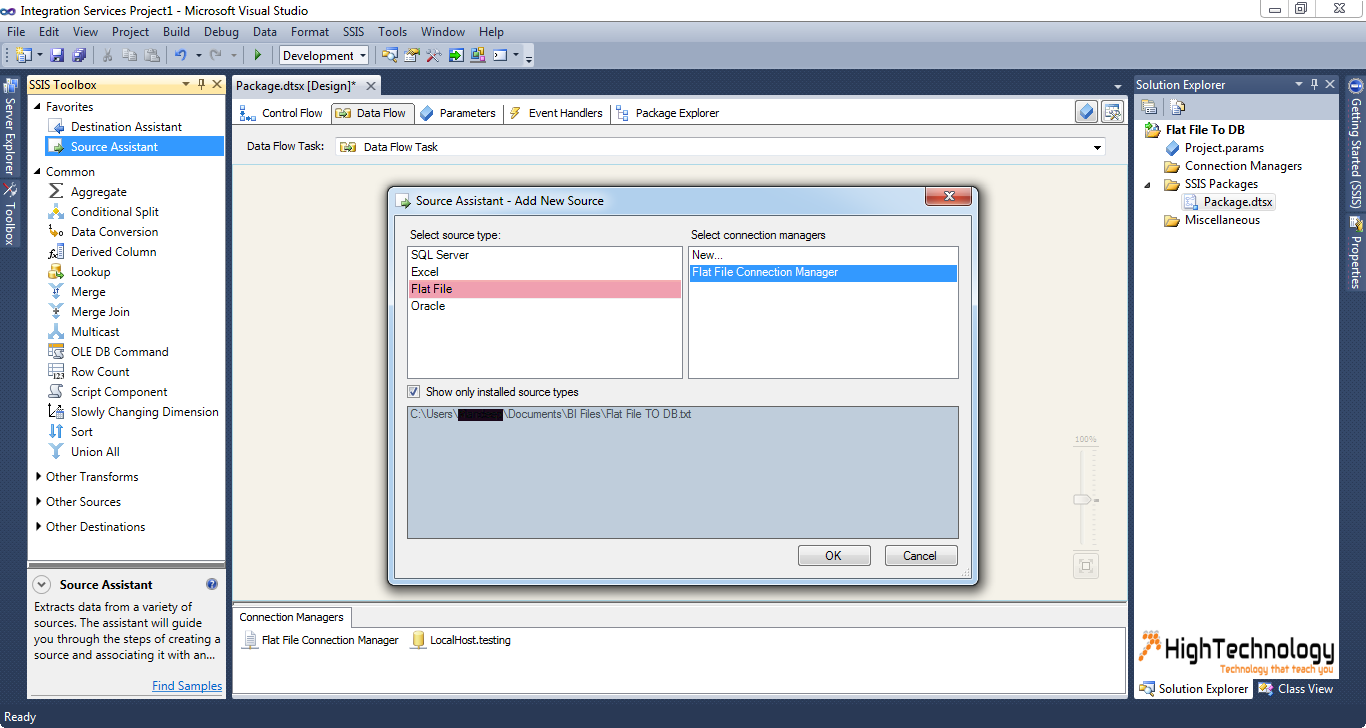The height and width of the screenshot is (728, 1366).
Task: Collapse the Common group in SSIS Toolbox
Action: [x=38, y=172]
